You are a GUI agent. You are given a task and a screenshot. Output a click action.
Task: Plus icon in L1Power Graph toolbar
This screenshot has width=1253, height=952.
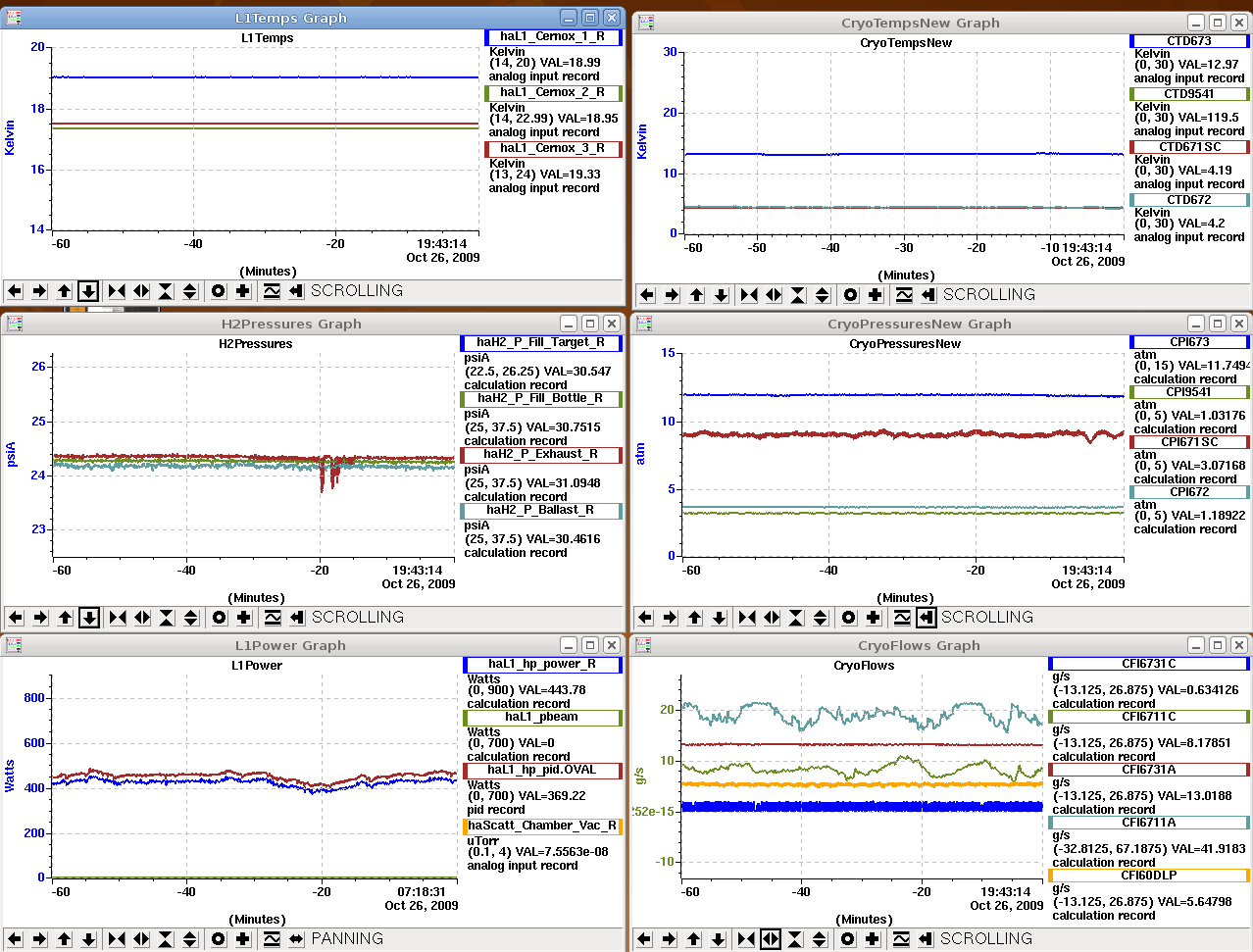(242, 939)
